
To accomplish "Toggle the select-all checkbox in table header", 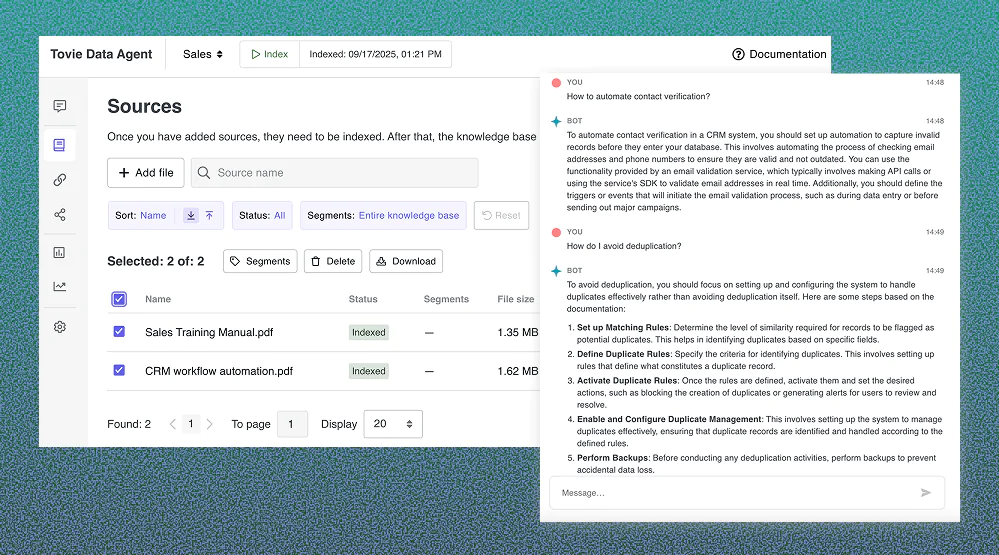I will [119, 299].
